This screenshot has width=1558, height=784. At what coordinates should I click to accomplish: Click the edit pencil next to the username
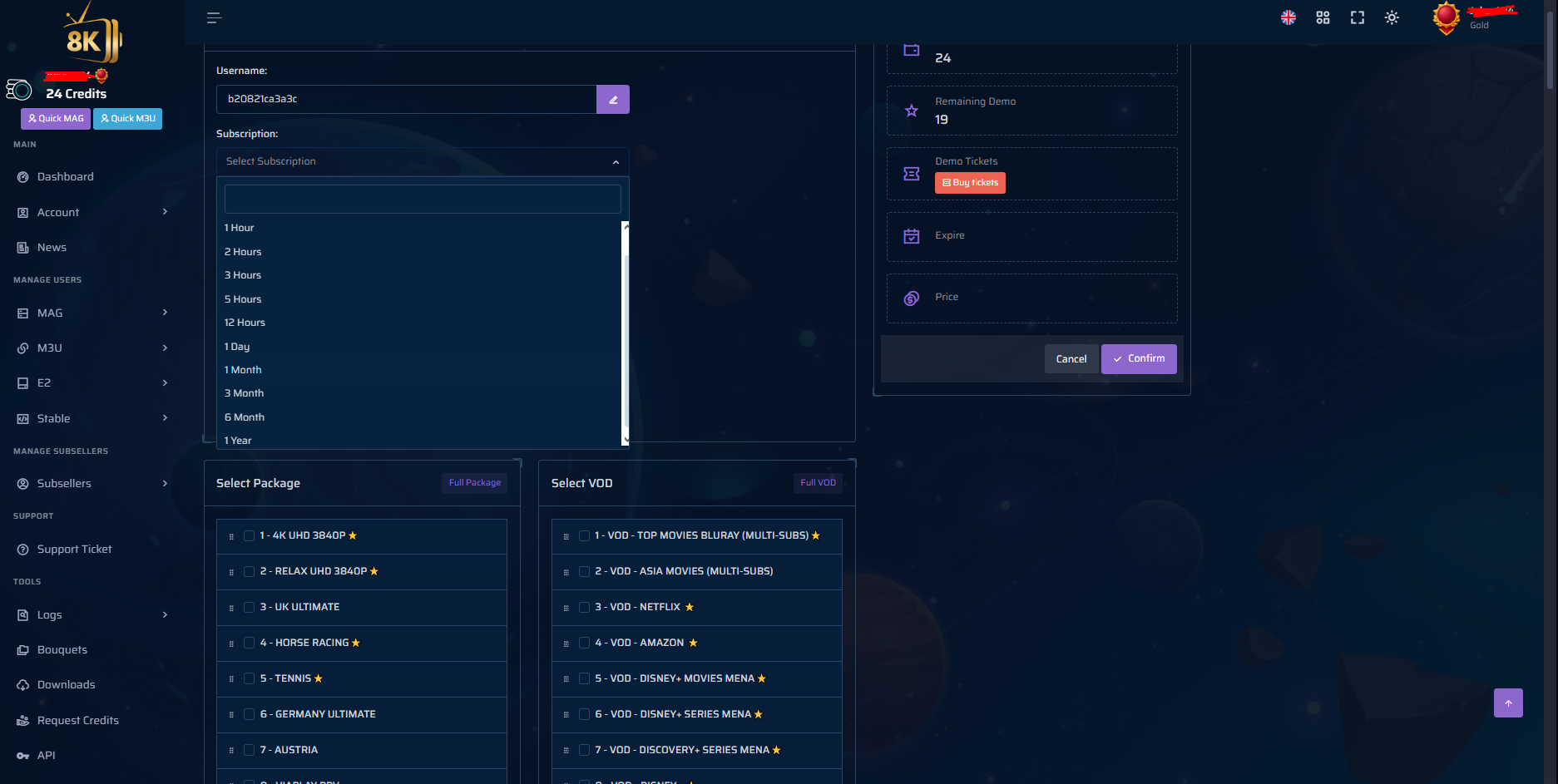click(613, 99)
